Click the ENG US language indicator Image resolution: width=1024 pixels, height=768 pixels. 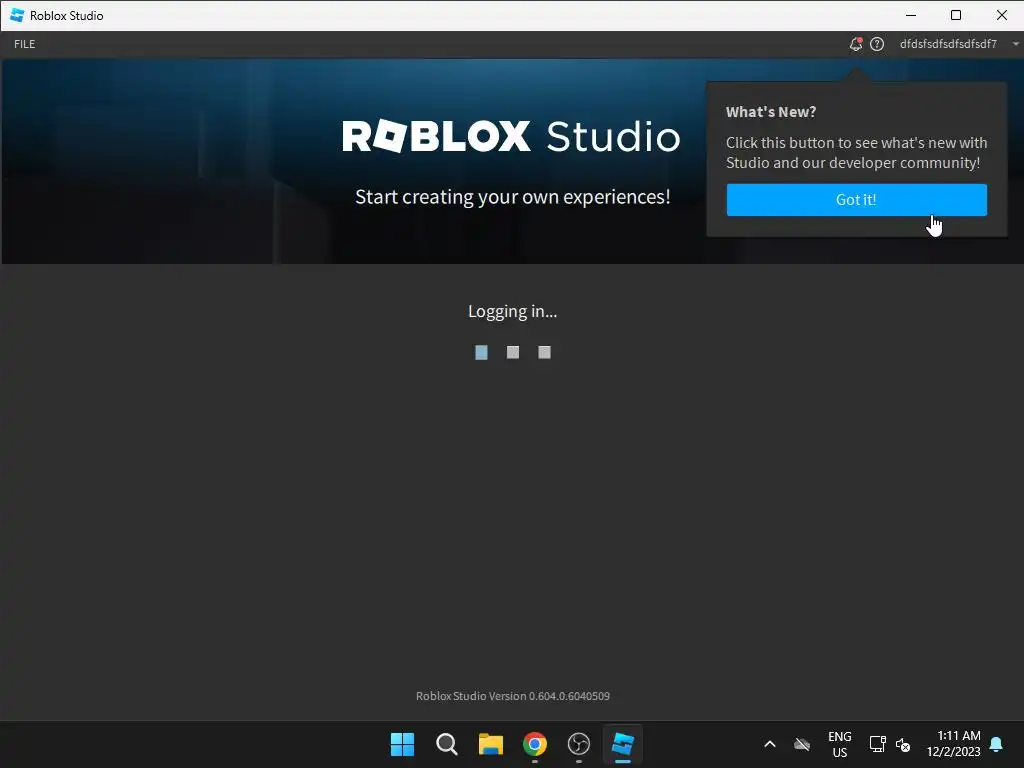click(x=840, y=744)
